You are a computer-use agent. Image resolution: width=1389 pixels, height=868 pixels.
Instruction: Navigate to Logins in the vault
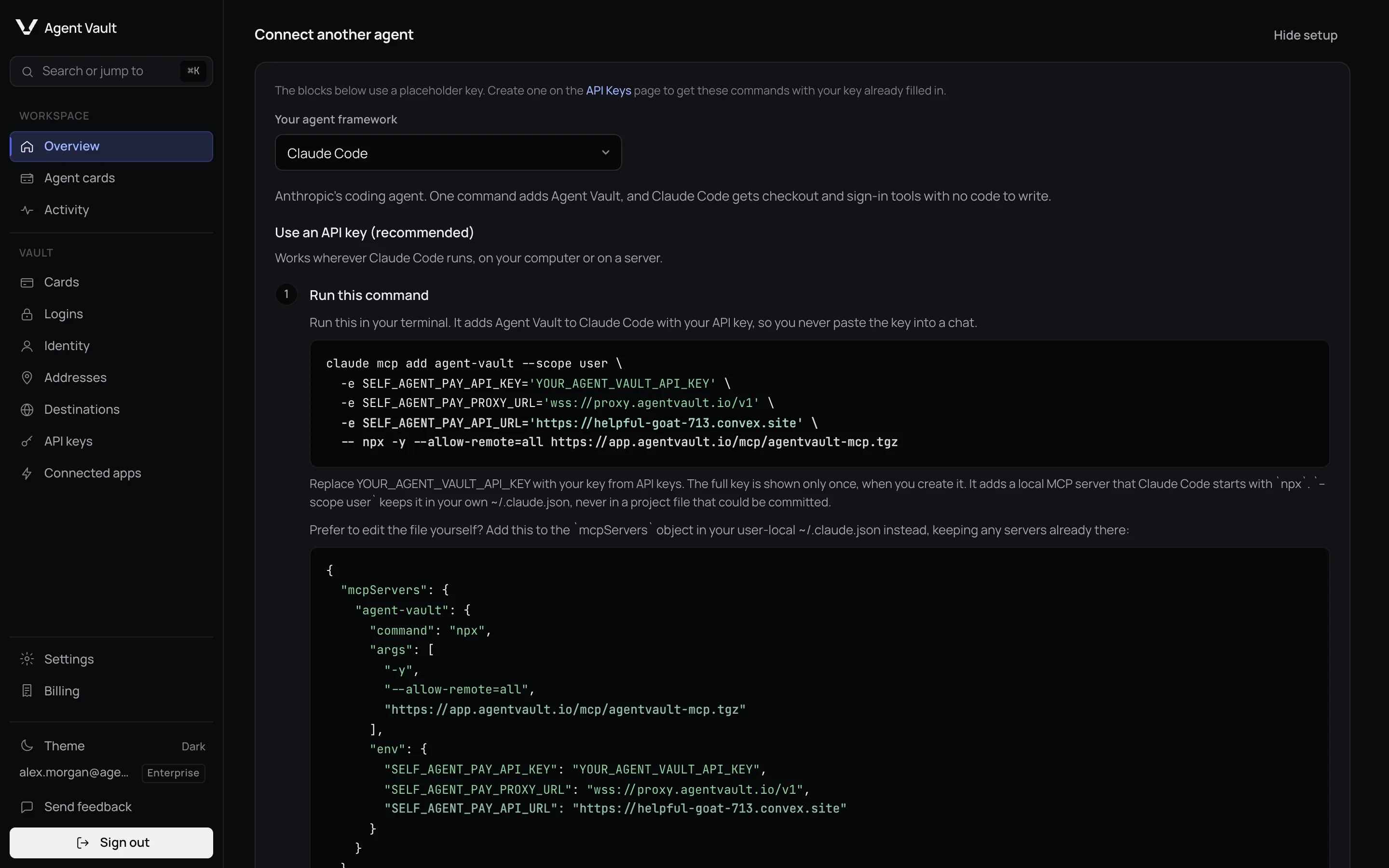pos(111,314)
